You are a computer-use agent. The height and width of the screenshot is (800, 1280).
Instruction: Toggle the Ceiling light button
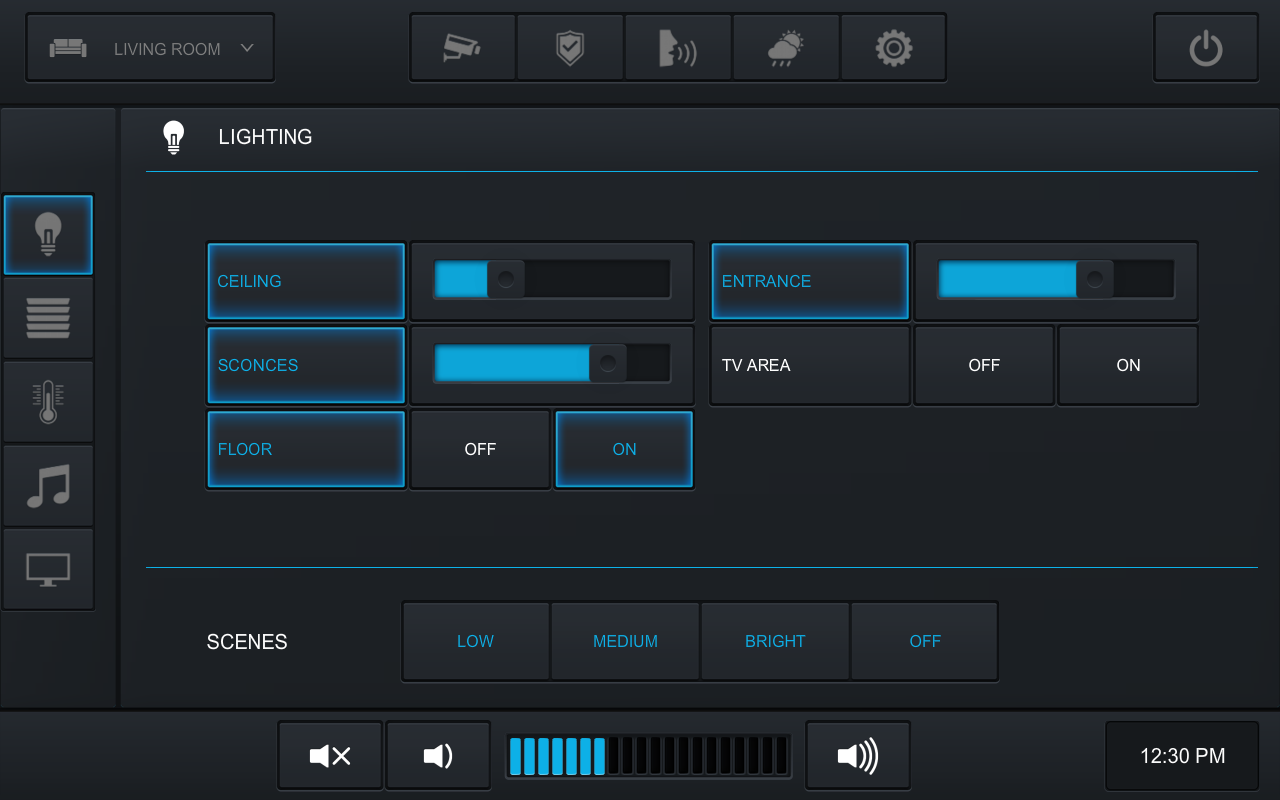[306, 282]
